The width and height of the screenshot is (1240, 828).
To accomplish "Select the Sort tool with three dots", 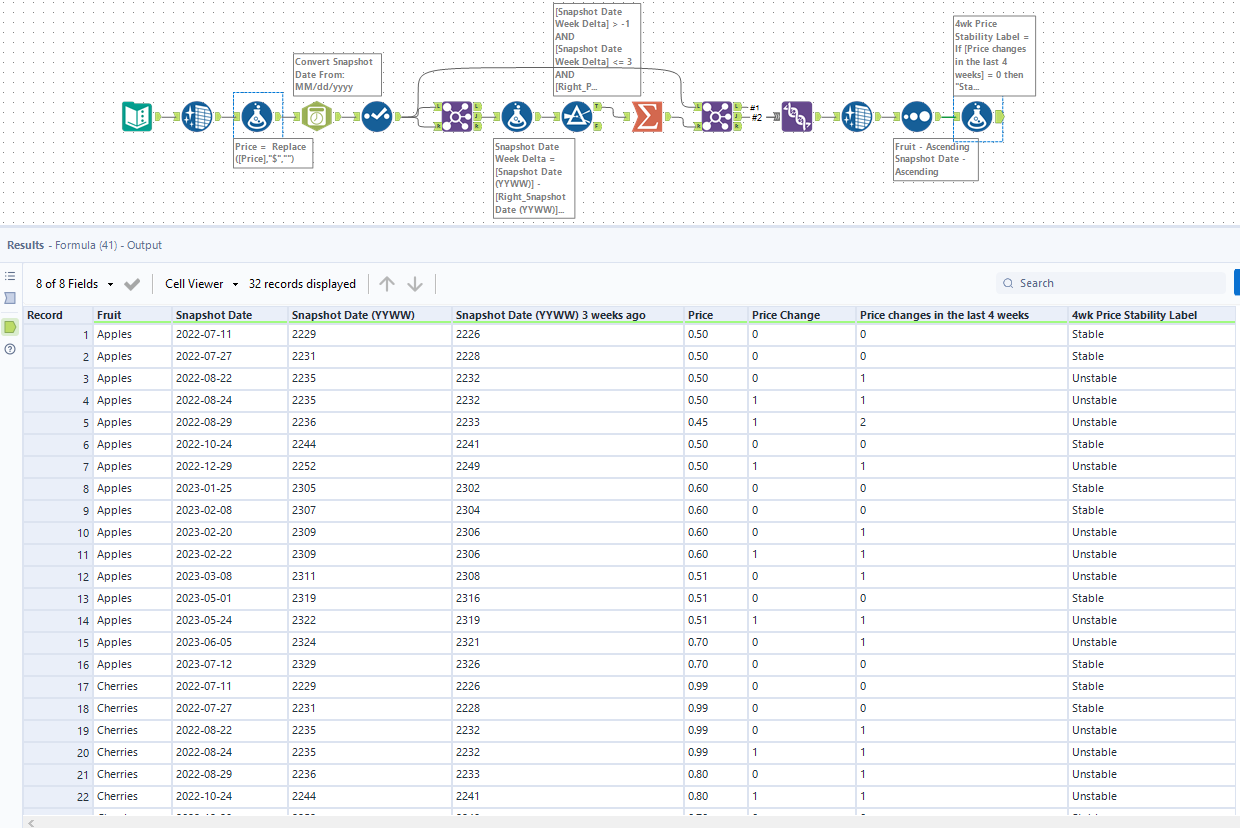I will click(916, 117).
